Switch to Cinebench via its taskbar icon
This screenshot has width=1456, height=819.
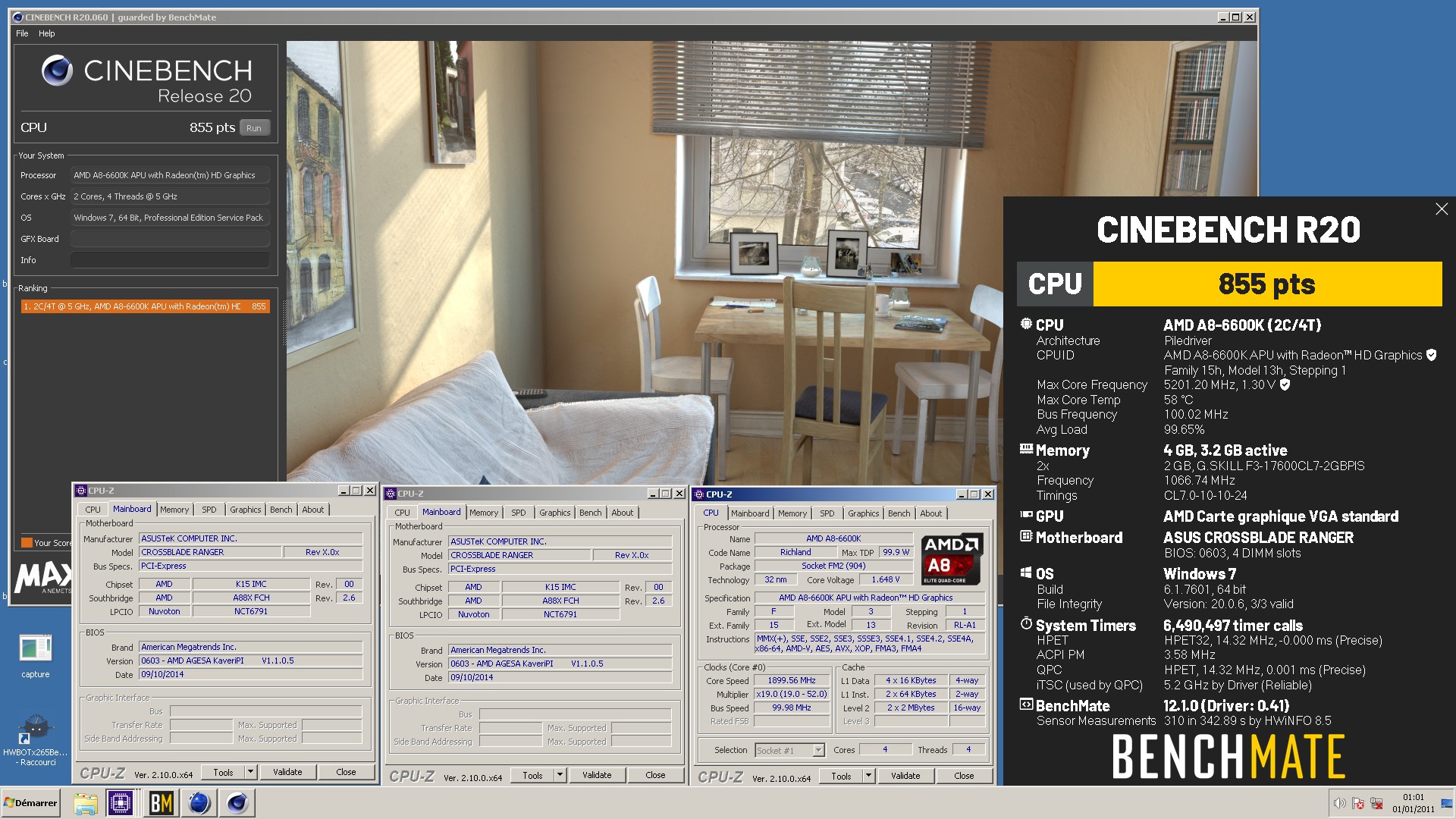[x=237, y=803]
